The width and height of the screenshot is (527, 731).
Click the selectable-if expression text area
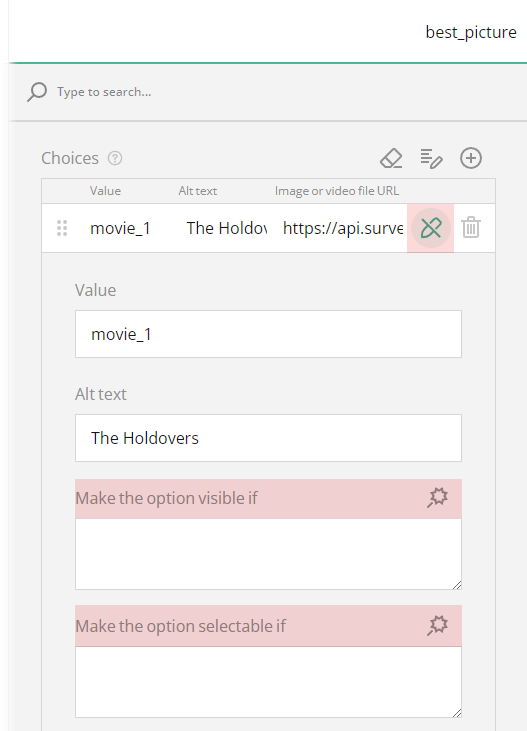point(268,682)
